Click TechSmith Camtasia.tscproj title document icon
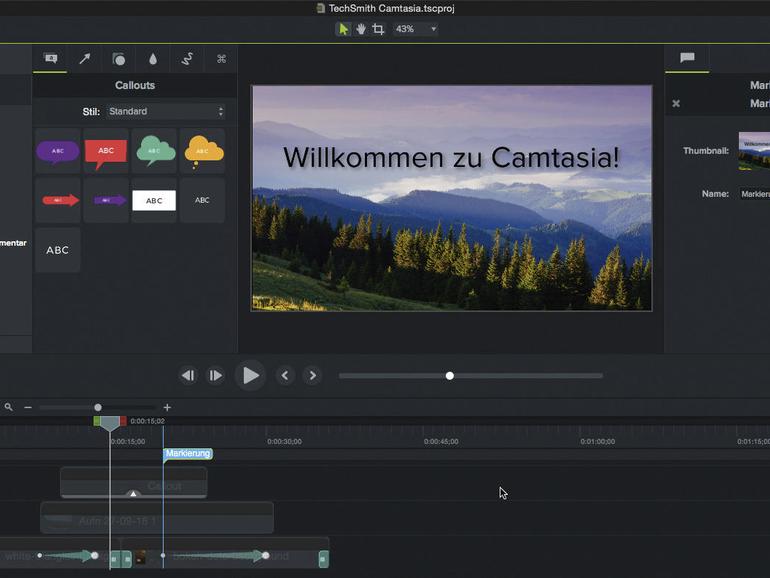Image resolution: width=770 pixels, height=578 pixels. point(321,8)
